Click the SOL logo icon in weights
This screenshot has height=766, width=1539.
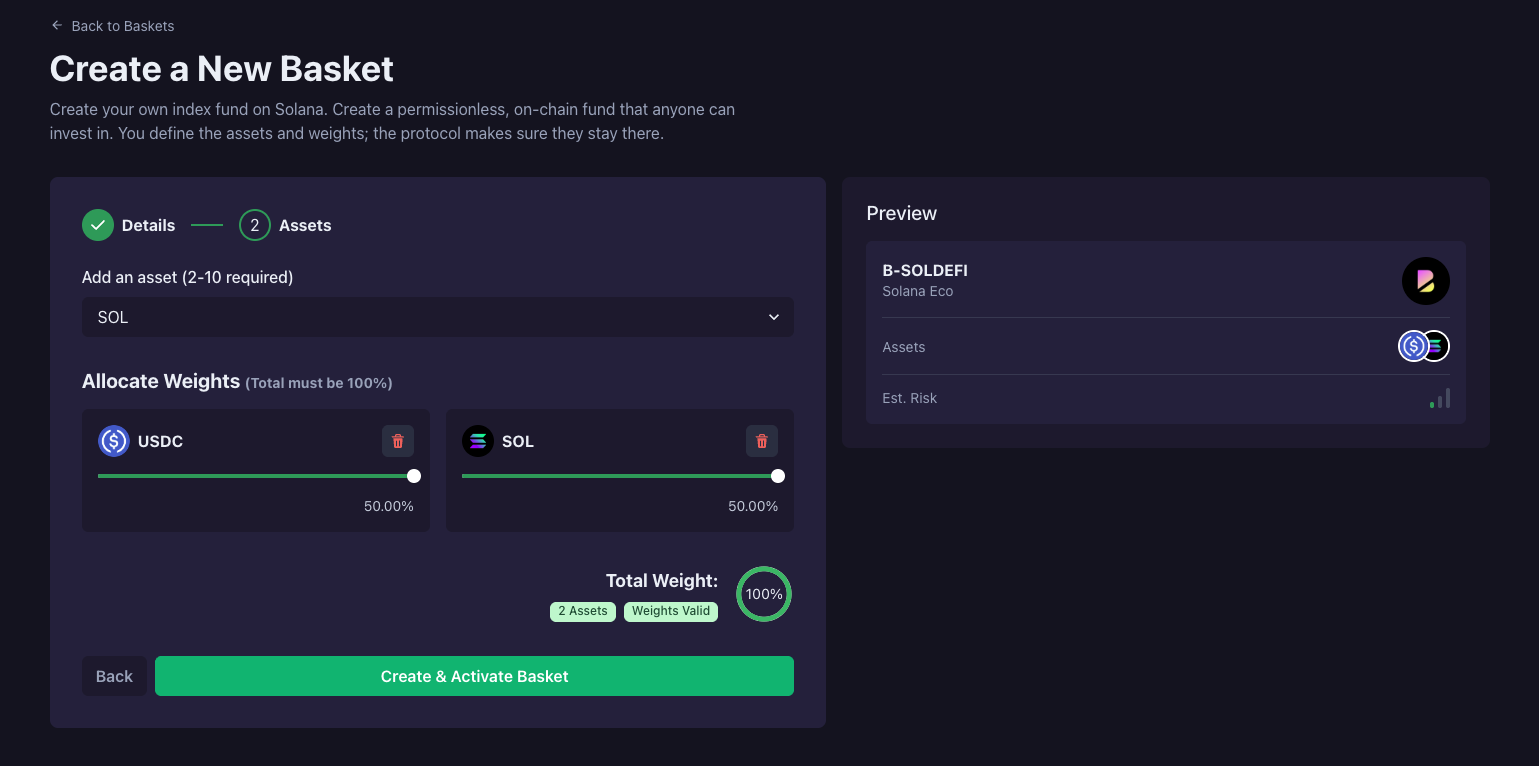point(478,441)
